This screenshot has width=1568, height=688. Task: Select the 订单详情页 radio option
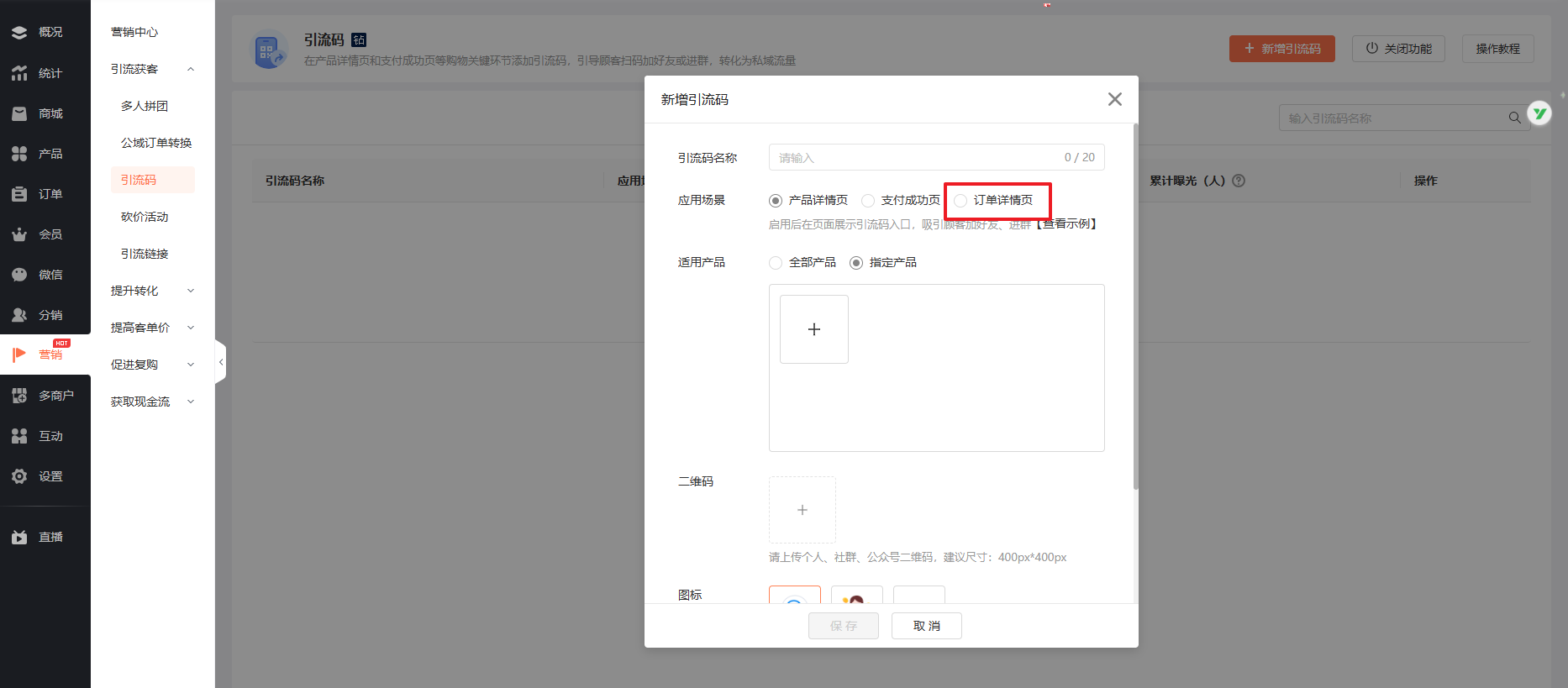[x=960, y=201]
